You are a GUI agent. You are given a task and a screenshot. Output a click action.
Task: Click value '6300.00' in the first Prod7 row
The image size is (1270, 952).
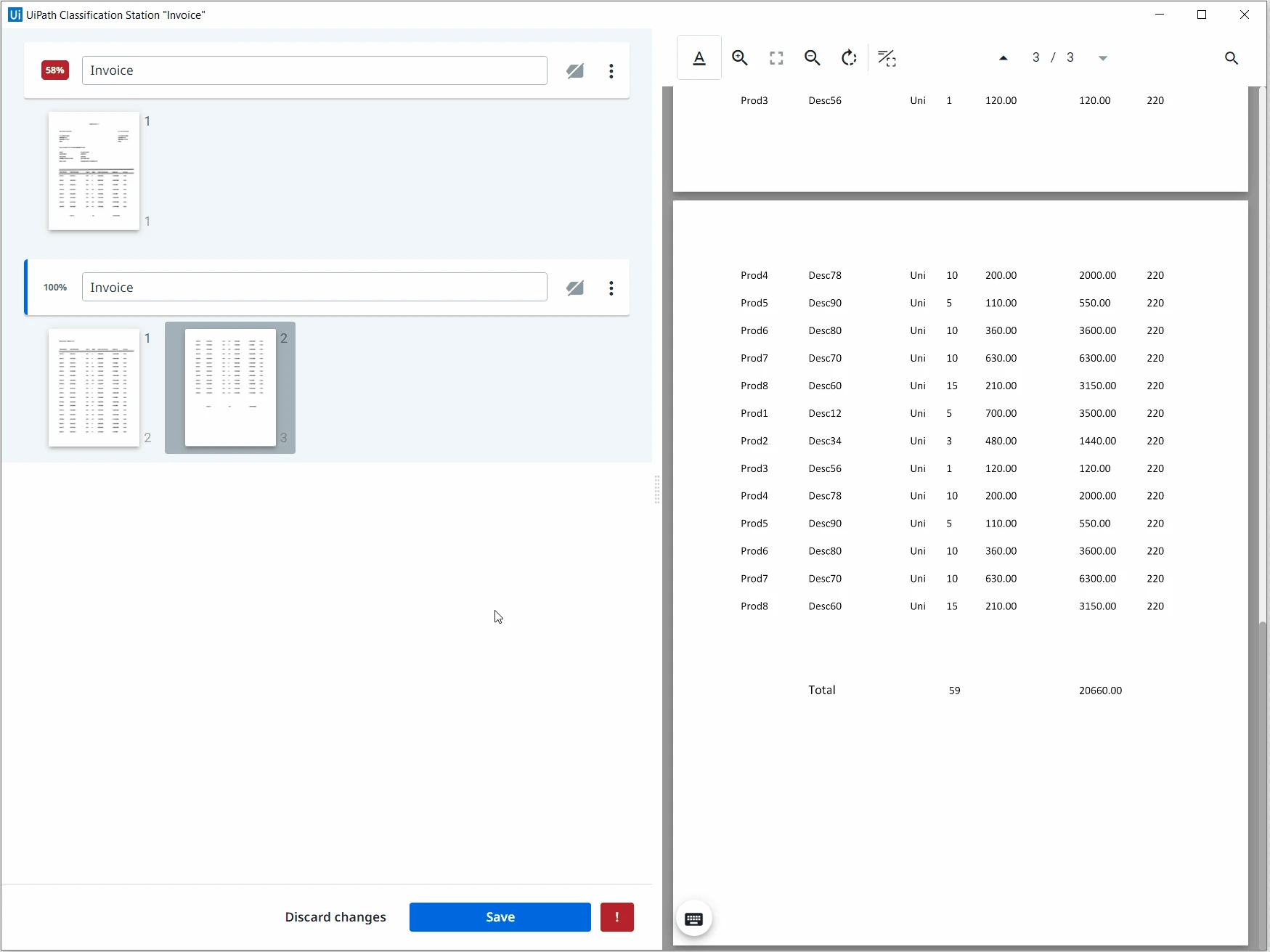coord(1097,358)
